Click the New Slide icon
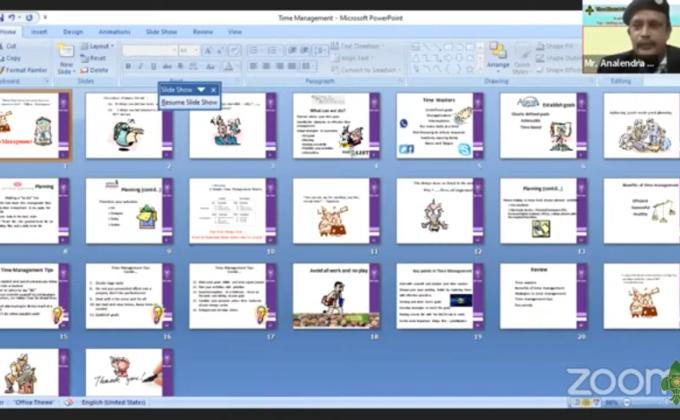This screenshot has height=420, width=680. [65, 56]
